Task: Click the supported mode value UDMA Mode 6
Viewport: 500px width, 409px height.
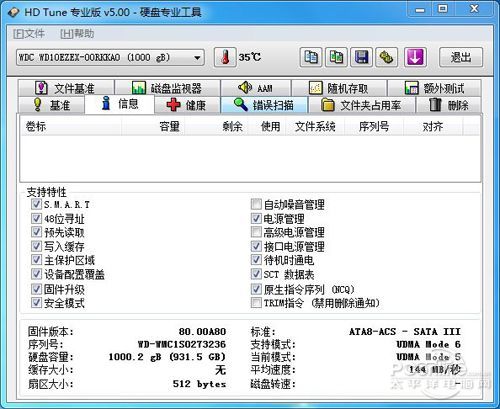Action: [428, 344]
